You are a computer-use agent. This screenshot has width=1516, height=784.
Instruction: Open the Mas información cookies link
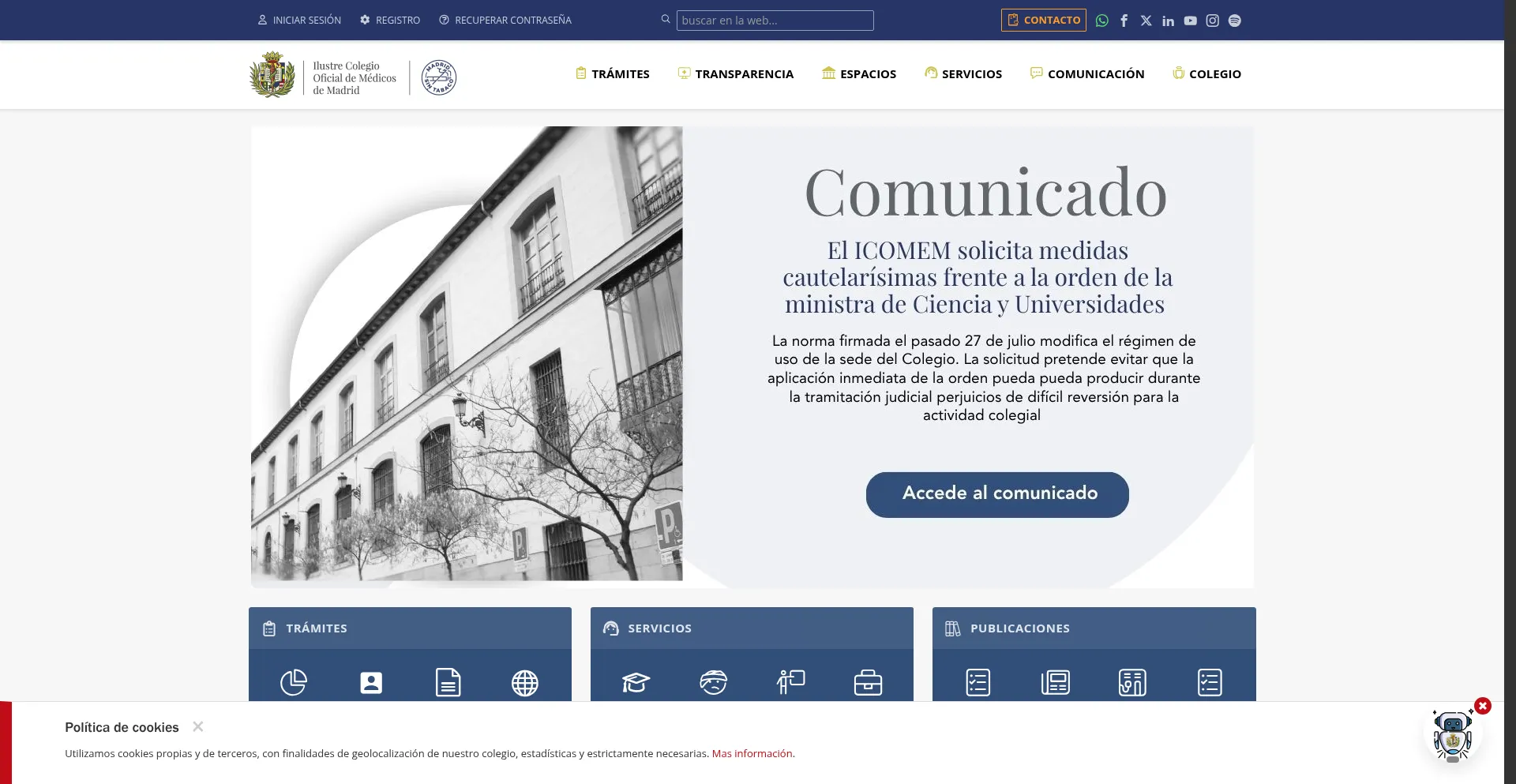[x=752, y=753]
